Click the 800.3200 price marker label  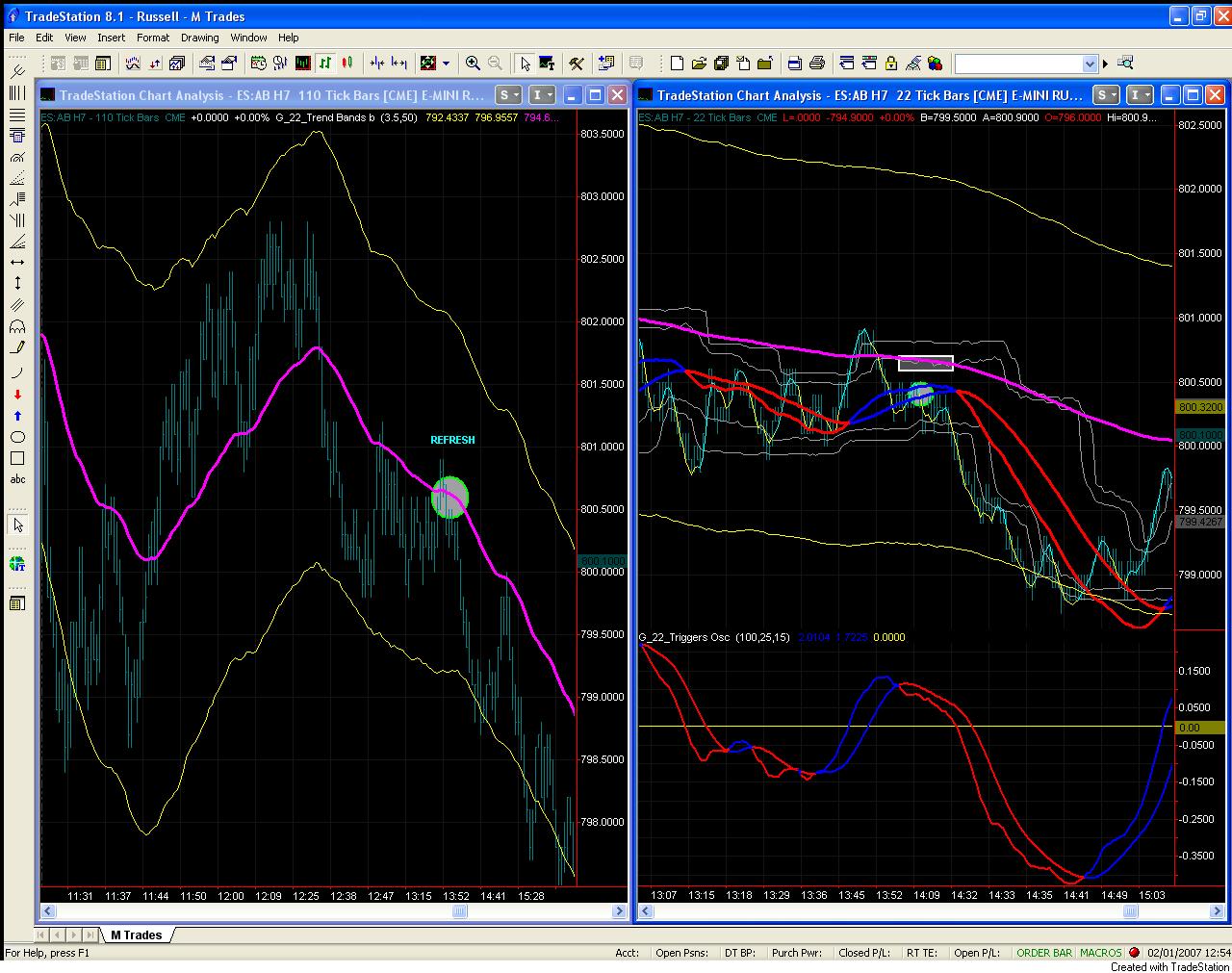click(1199, 407)
